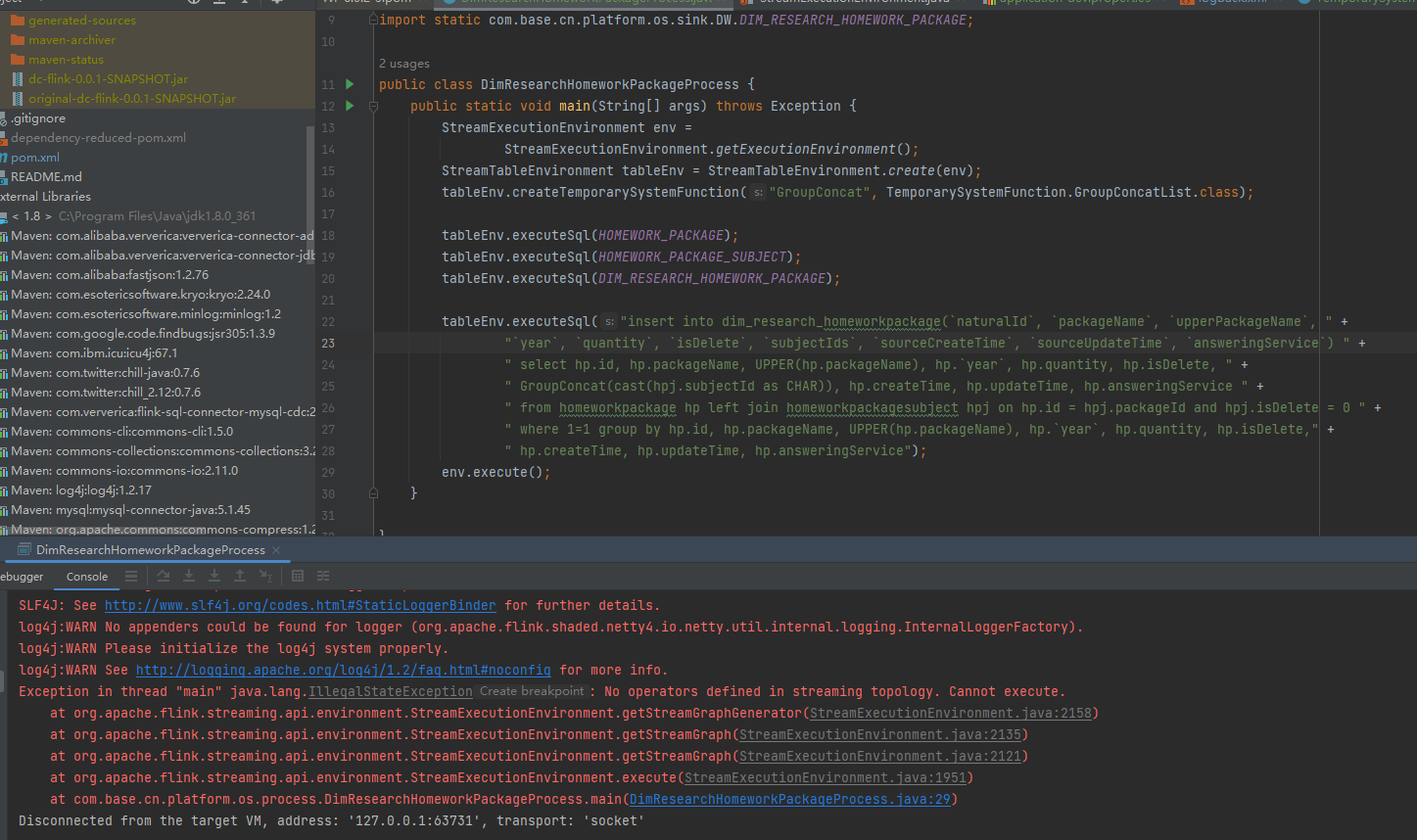Switch to the Debugger tab
The width and height of the screenshot is (1417, 840).
click(x=22, y=577)
